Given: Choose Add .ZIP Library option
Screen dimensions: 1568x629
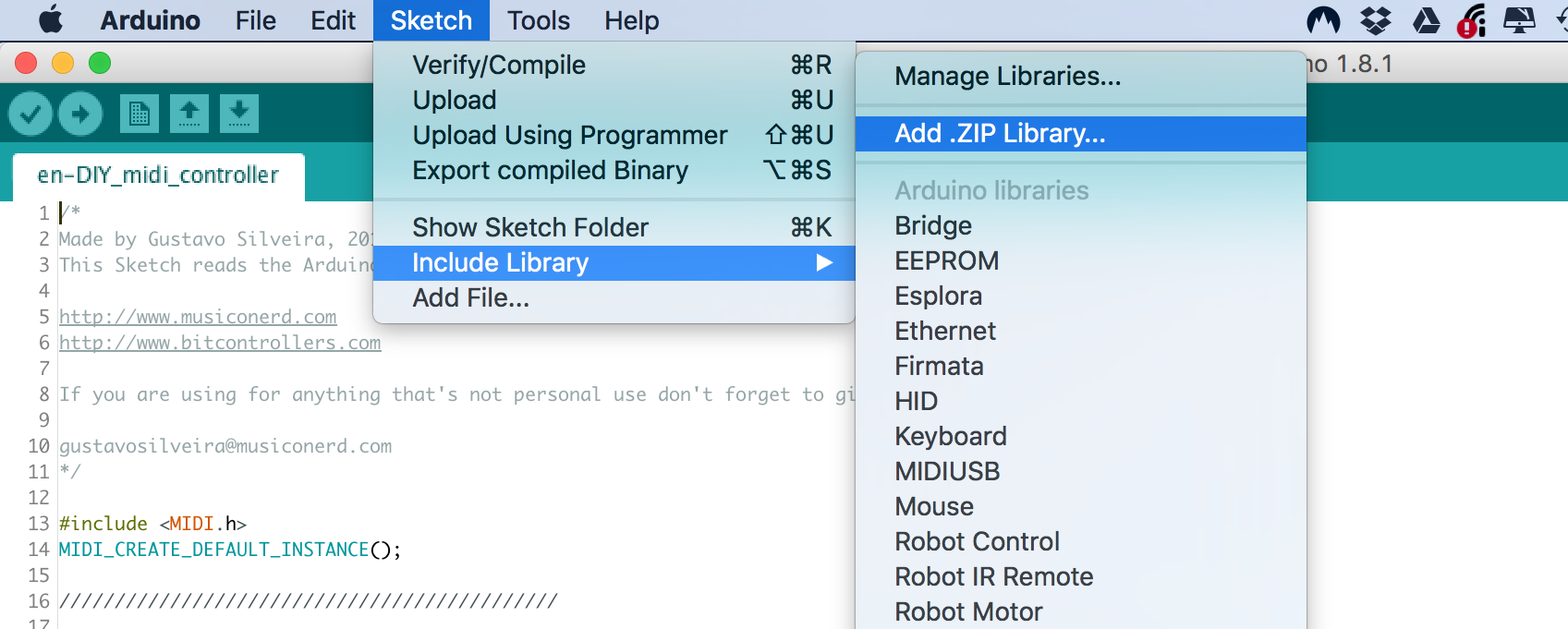Looking at the screenshot, I should 1000,134.
